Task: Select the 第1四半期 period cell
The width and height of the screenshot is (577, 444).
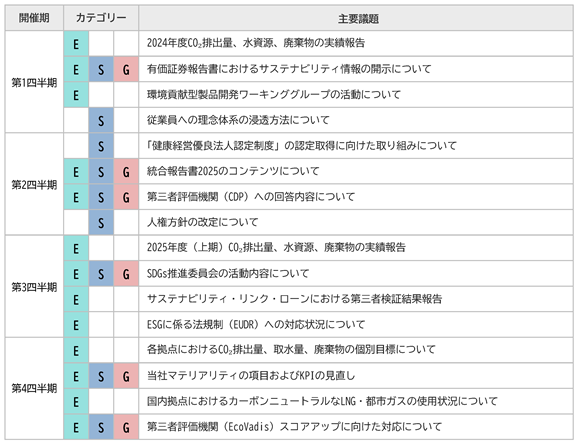Action: (x=34, y=82)
